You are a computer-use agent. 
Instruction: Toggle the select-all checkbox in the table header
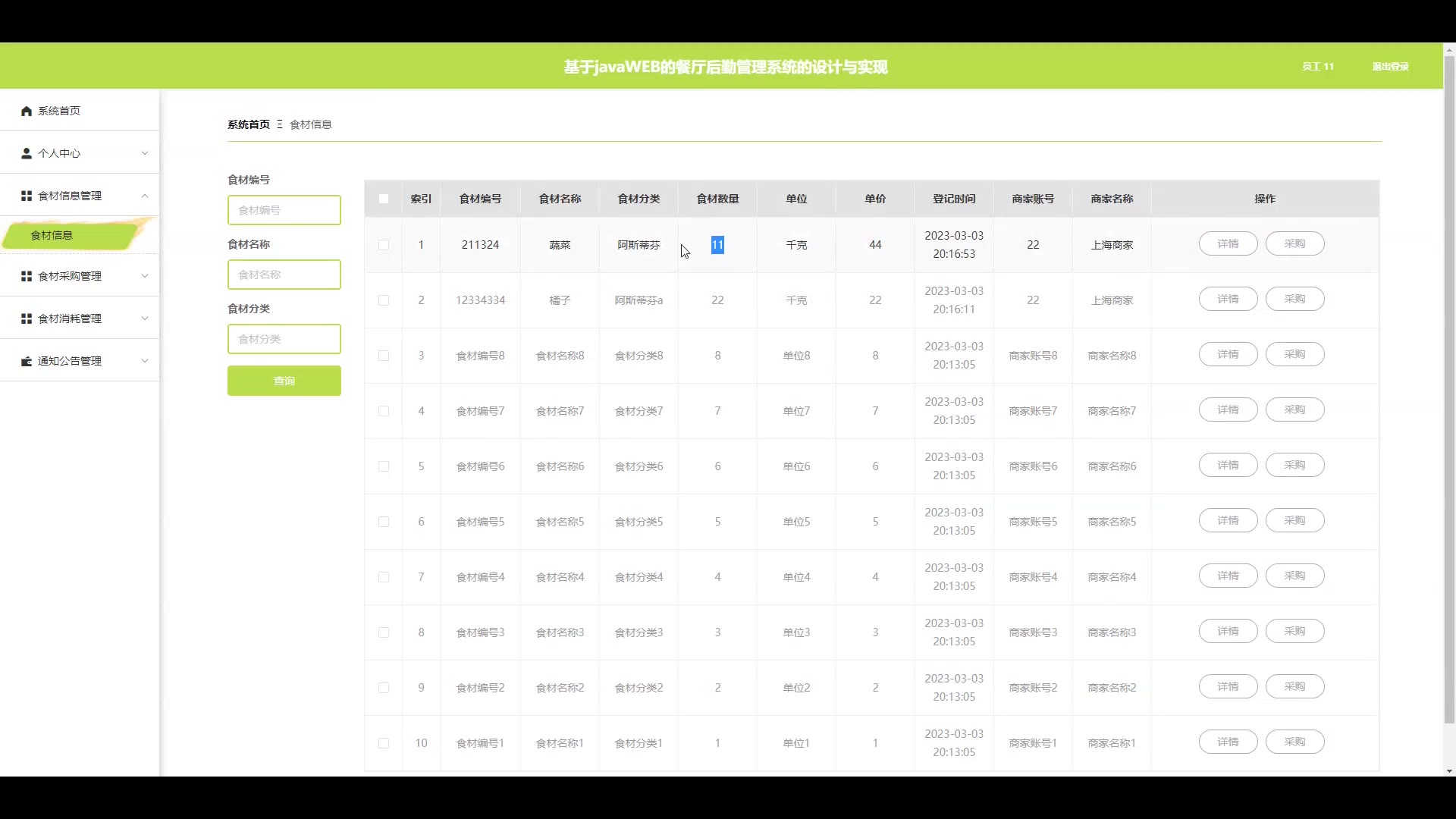pyautogui.click(x=384, y=199)
